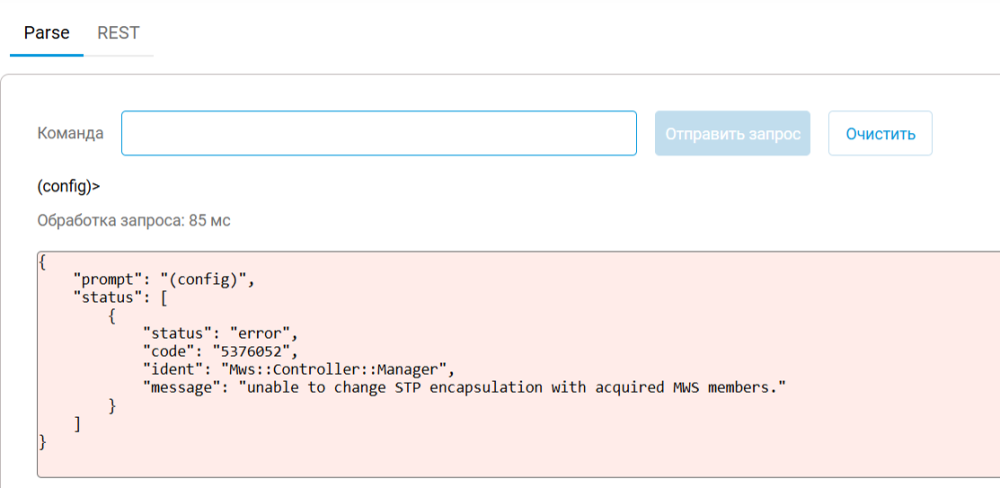Switch to the Parse tab
The height and width of the screenshot is (488, 1000).
[46, 33]
